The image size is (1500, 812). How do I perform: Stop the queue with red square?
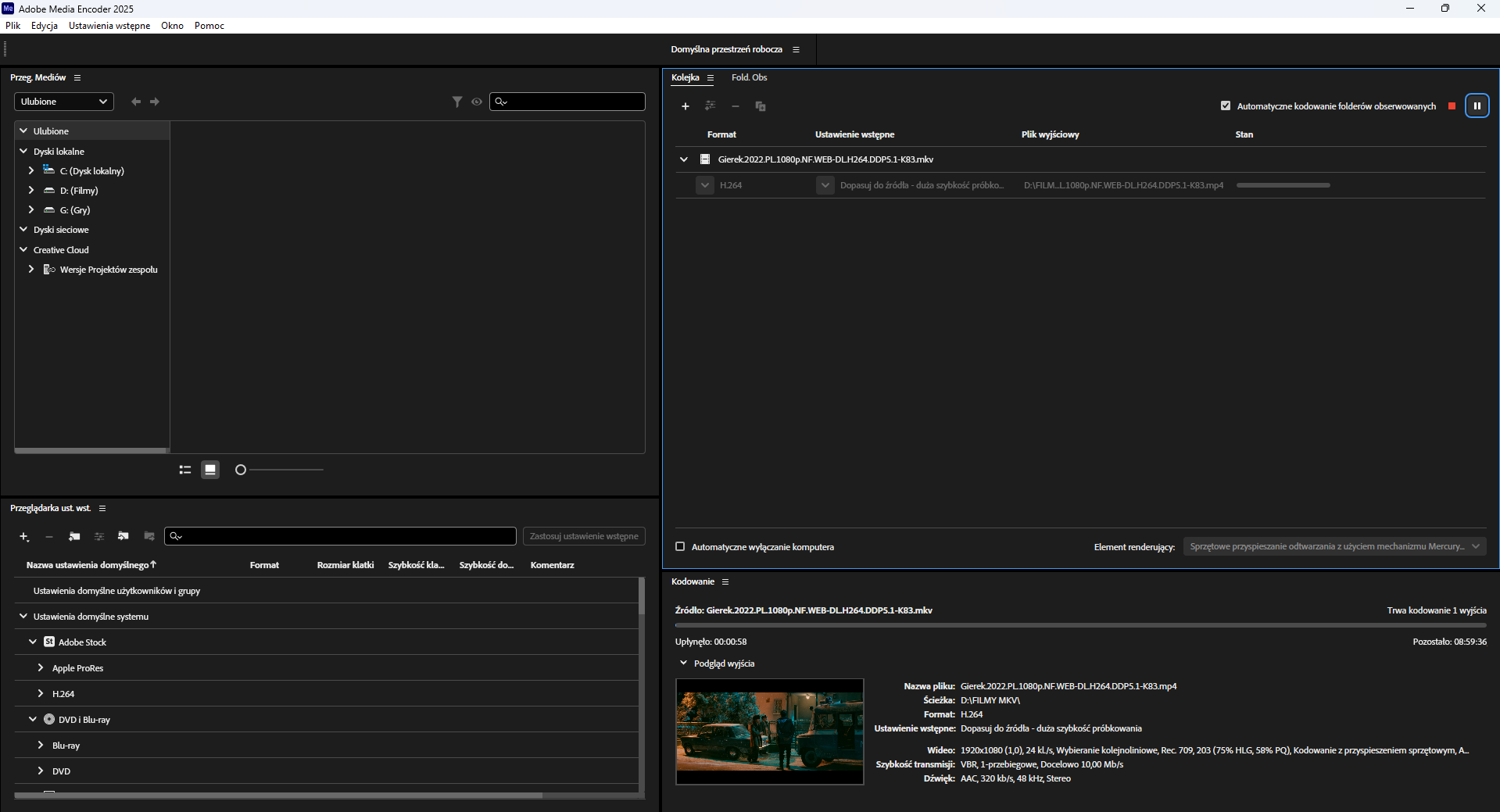[1452, 106]
